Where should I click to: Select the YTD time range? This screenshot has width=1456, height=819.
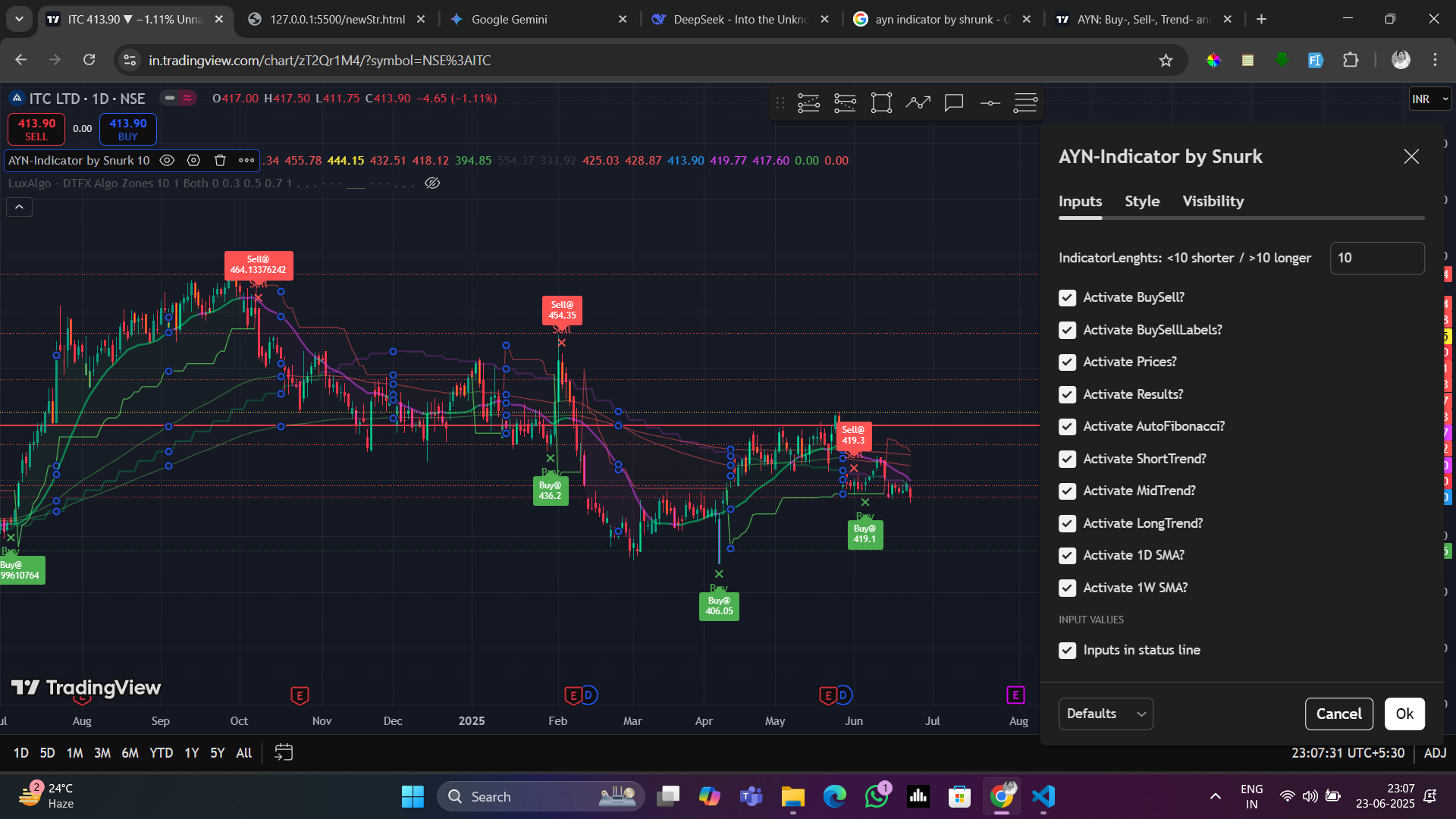click(161, 753)
